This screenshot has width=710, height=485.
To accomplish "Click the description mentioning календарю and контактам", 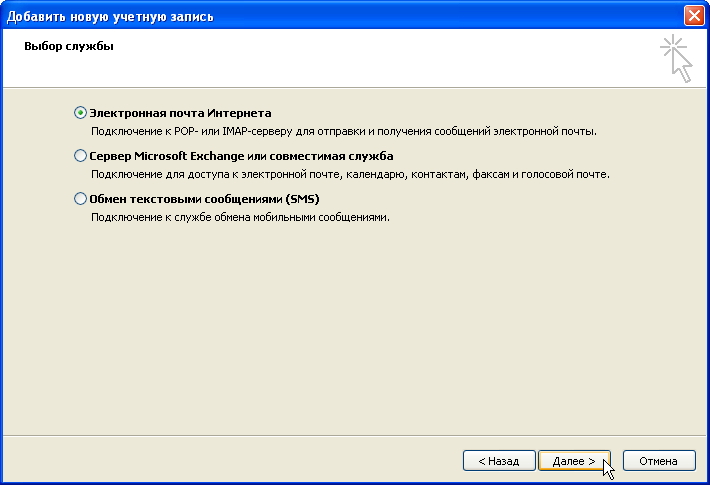I will tap(350, 174).
